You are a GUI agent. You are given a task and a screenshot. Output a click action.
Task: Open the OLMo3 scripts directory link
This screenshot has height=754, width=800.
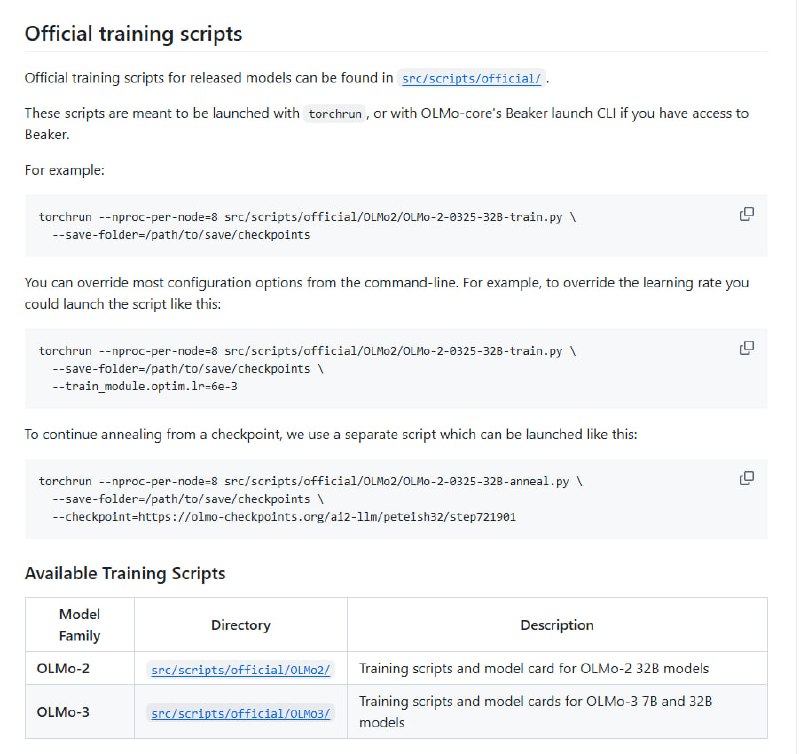[x=240, y=713]
